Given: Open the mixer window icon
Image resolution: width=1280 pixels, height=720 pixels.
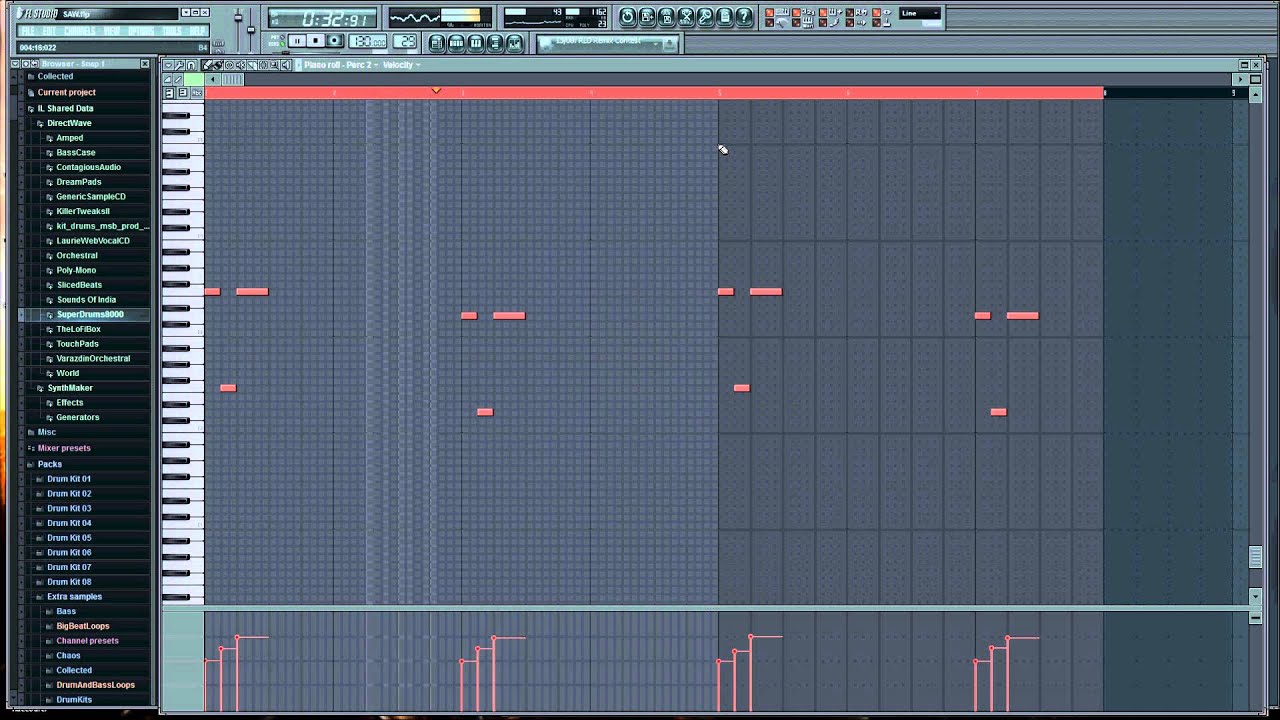Looking at the screenshot, I should click(514, 43).
